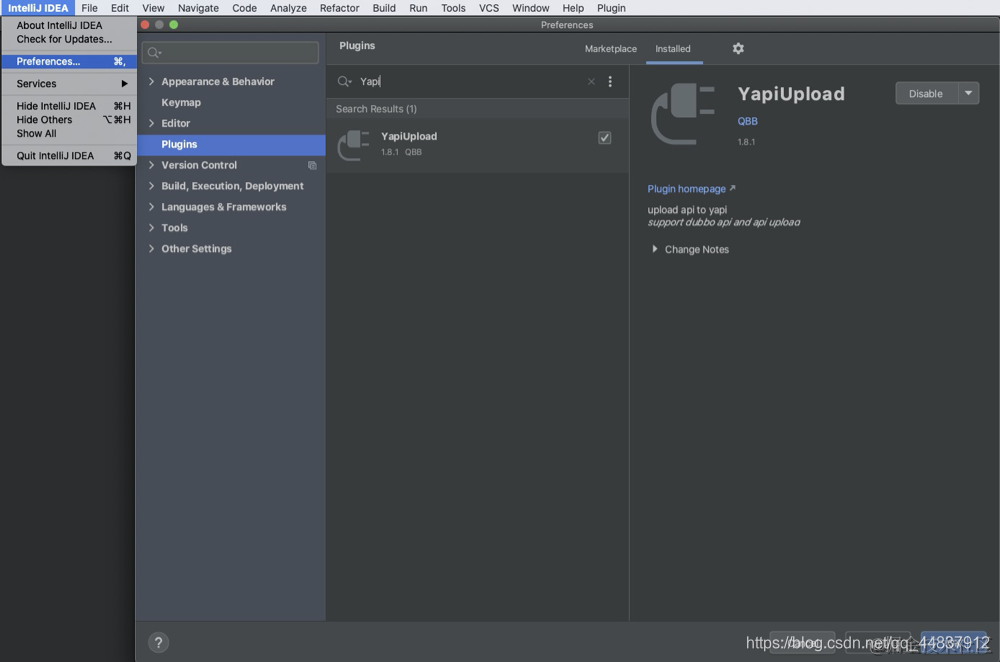Viewport: 1000px width, 662px height.
Task: Uncheck the YapiUpload enabled checkbox
Action: 604,138
